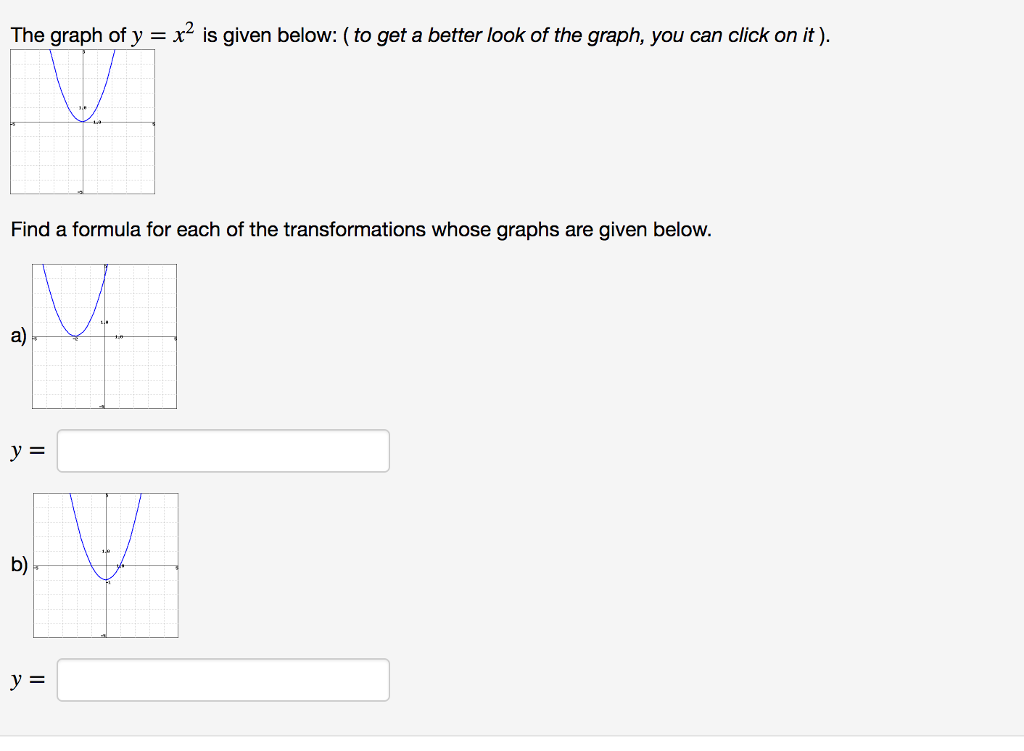1024x751 pixels.
Task: Click the "y =" label above graph b)
Action: click(28, 451)
